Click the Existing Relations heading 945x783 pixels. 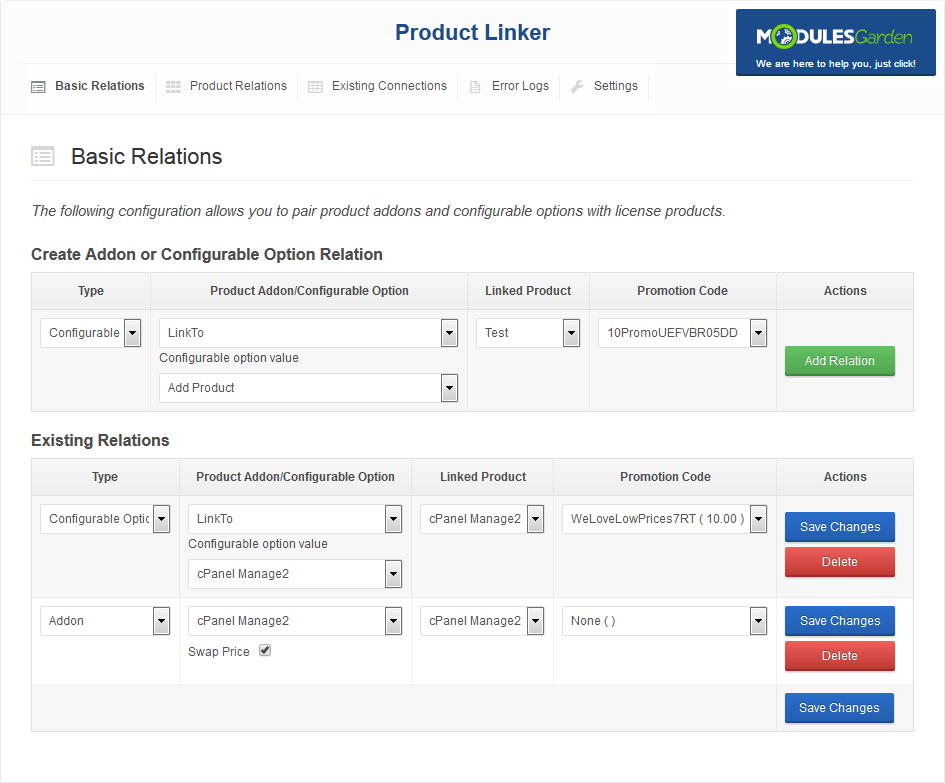[100, 440]
